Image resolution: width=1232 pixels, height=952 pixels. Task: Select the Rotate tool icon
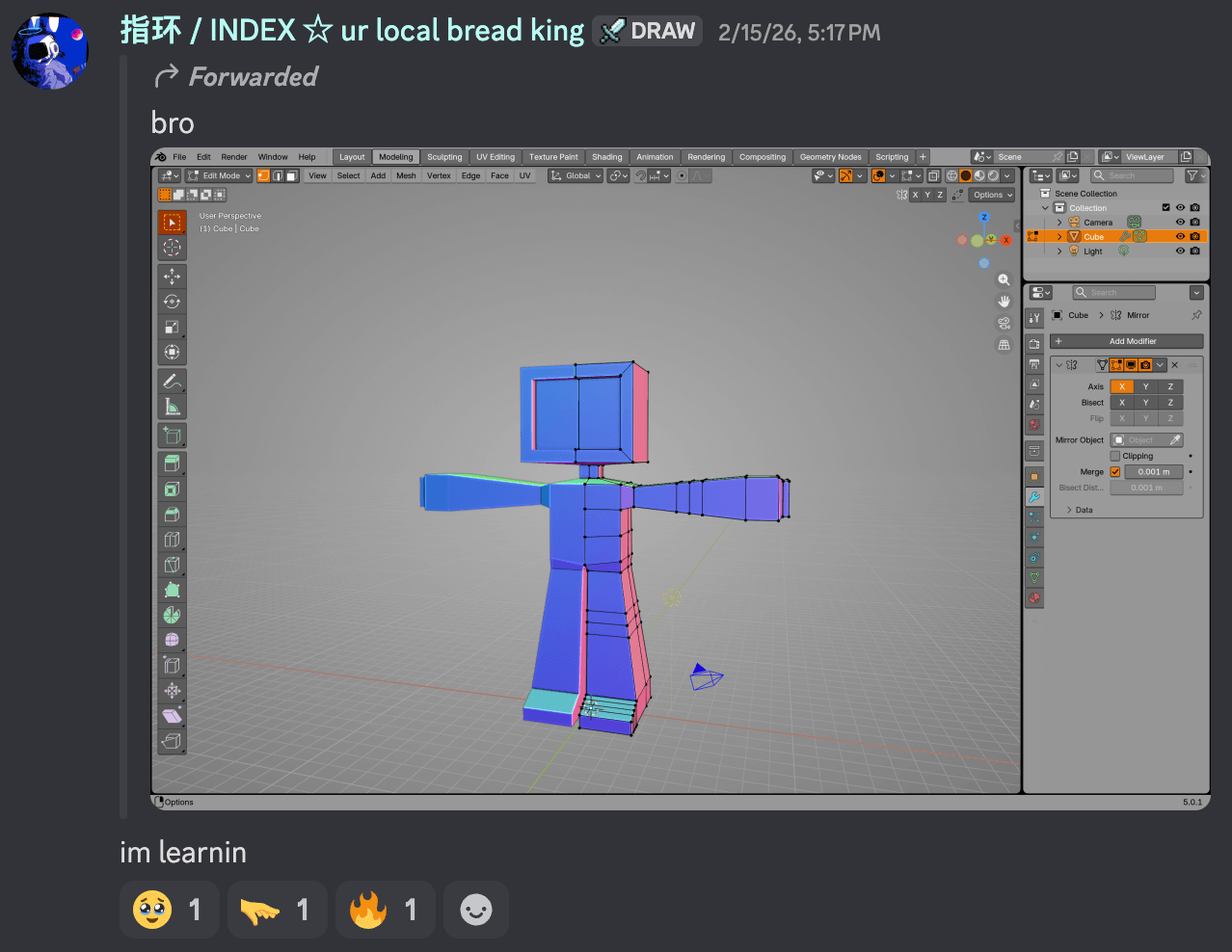coord(172,302)
